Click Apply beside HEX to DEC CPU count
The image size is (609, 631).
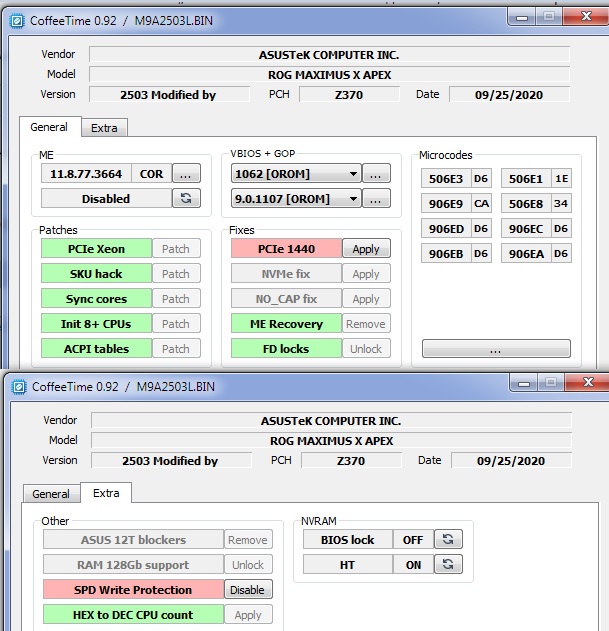click(248, 615)
